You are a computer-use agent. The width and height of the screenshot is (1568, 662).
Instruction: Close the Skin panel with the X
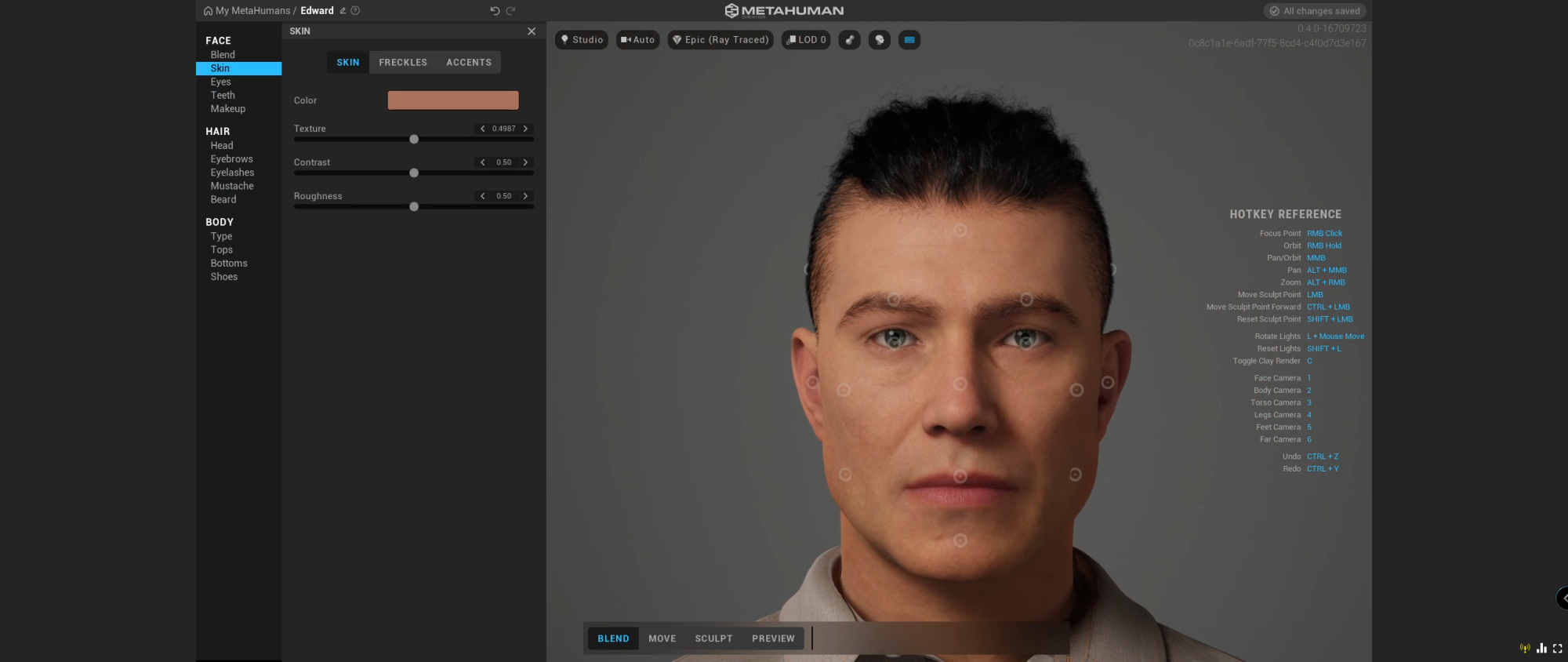point(532,31)
